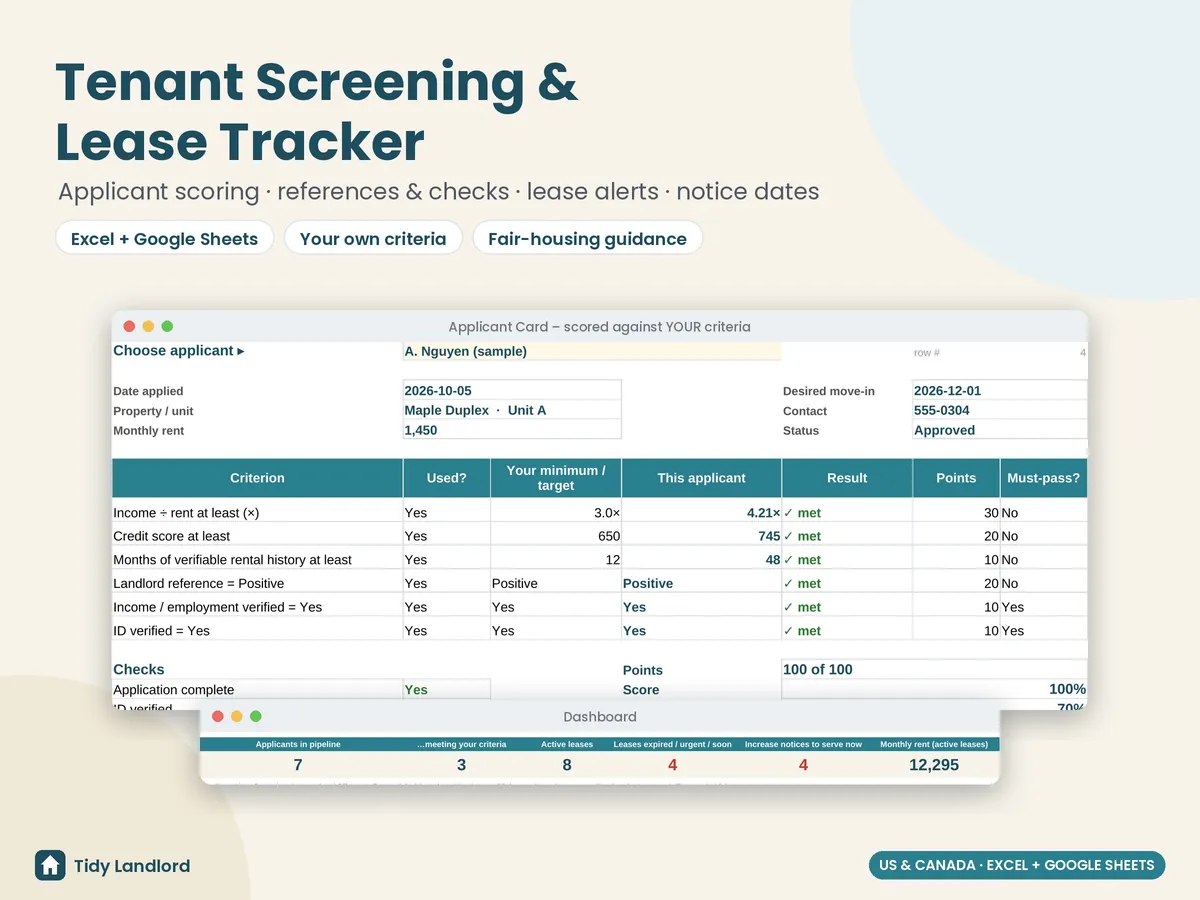
Task: Click the Dashboard window title
Action: [x=600, y=716]
